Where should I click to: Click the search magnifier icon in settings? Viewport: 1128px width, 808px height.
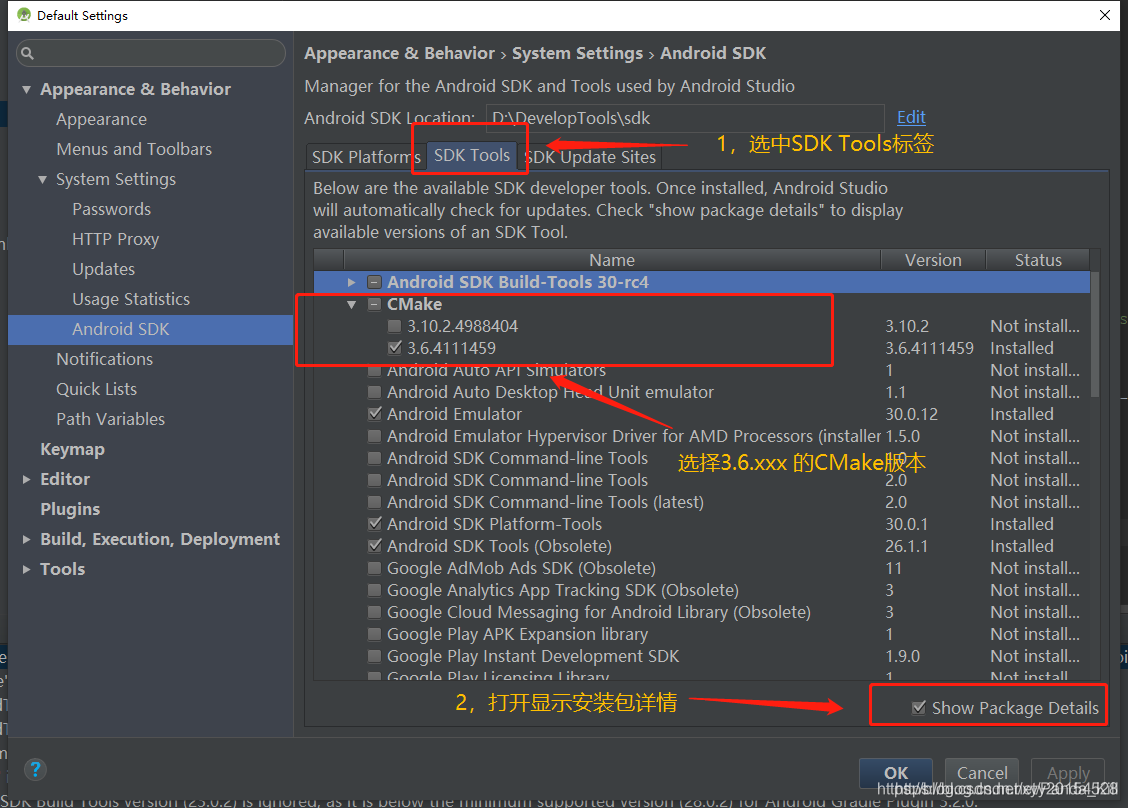[27, 53]
